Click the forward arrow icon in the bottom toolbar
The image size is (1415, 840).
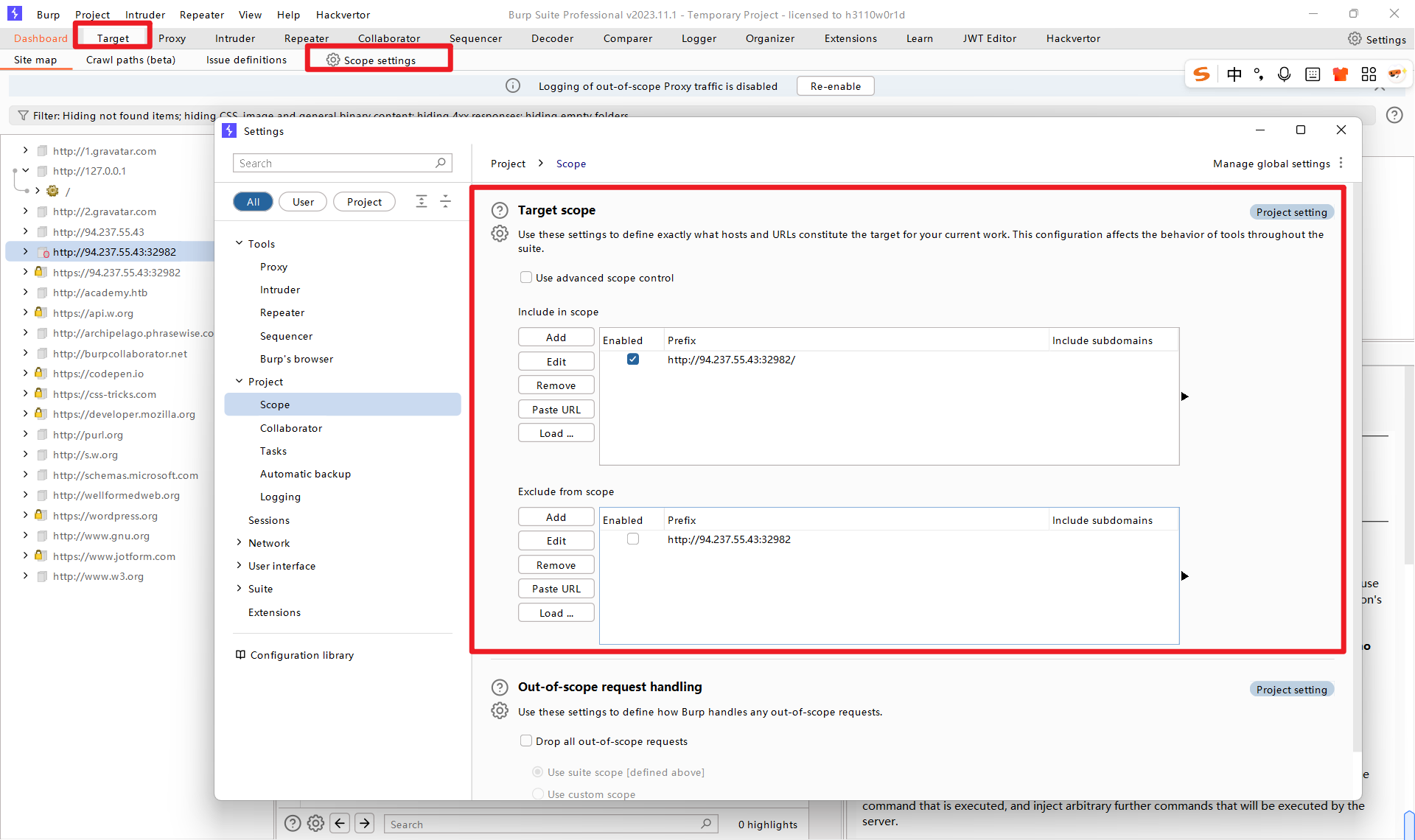365,823
